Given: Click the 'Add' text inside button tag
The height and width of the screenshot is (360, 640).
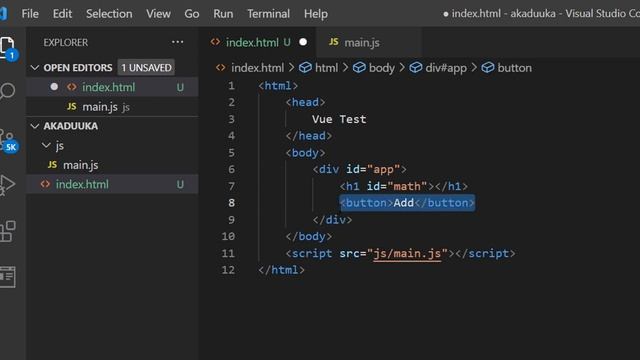Looking at the screenshot, I should [x=404, y=203].
